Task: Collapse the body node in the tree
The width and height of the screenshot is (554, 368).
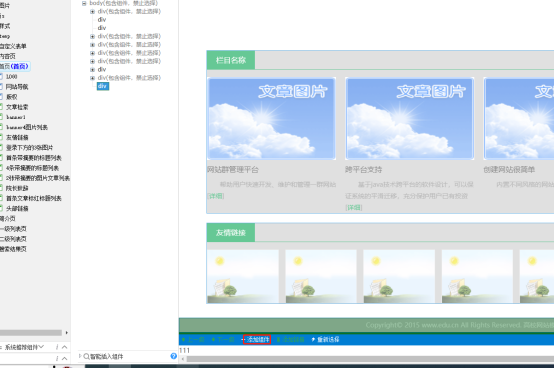Action: 84,4
